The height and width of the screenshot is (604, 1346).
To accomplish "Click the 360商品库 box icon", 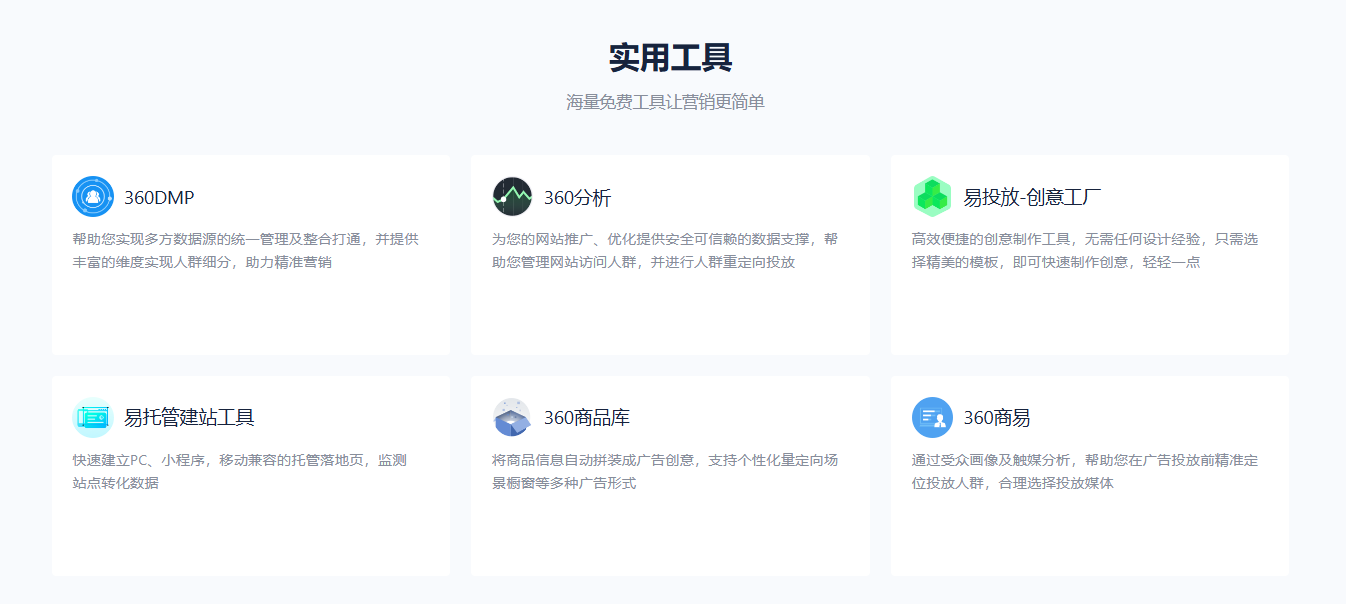I will coord(513,418).
